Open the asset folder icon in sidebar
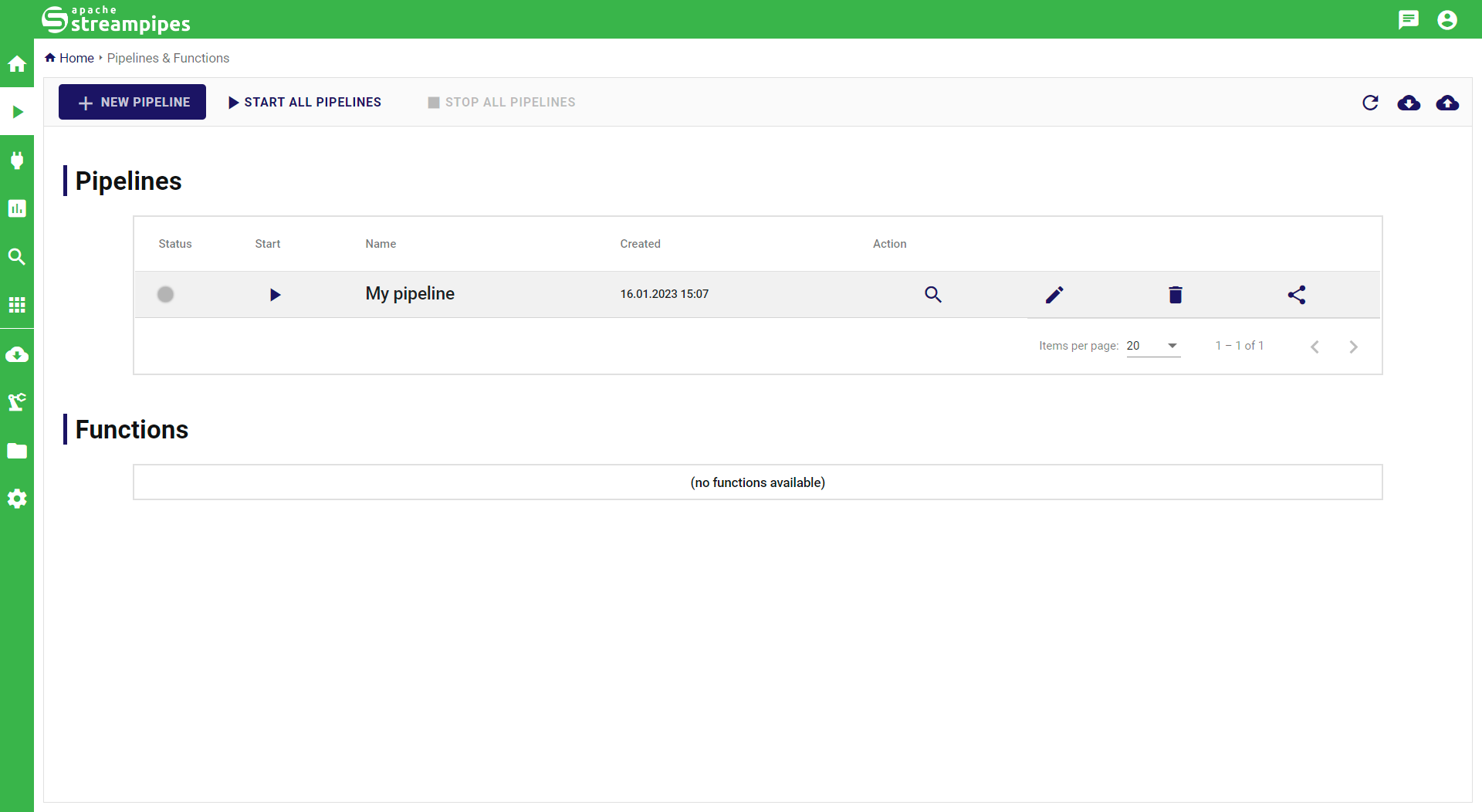1482x812 pixels. tap(17, 451)
